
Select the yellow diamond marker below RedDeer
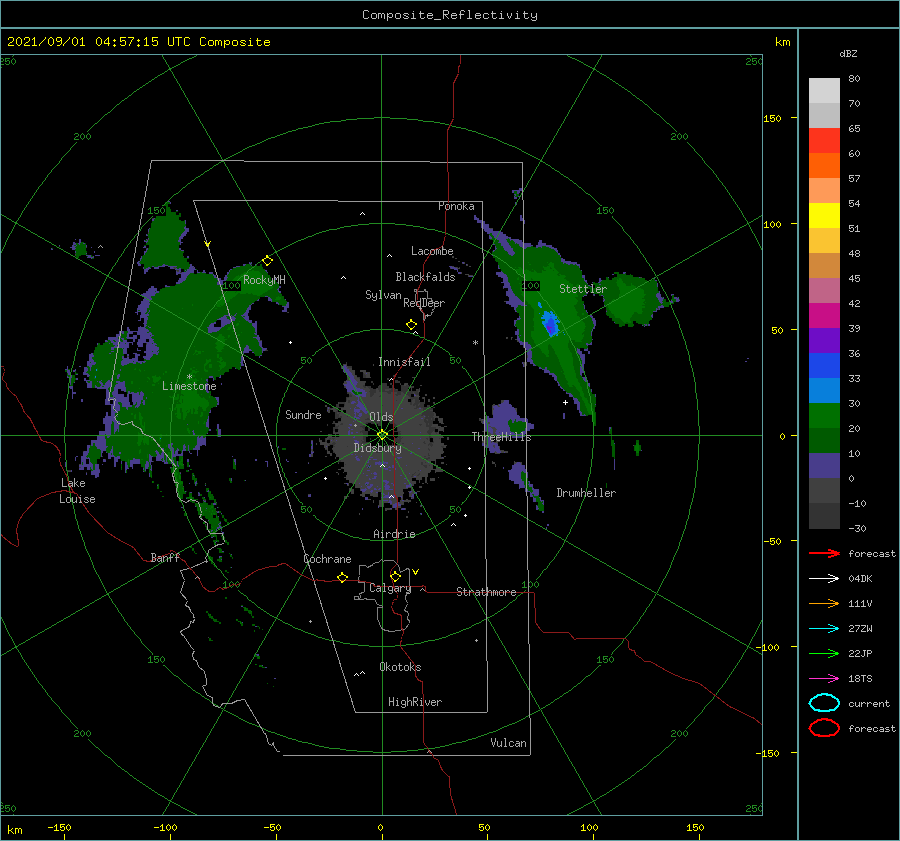click(x=412, y=325)
